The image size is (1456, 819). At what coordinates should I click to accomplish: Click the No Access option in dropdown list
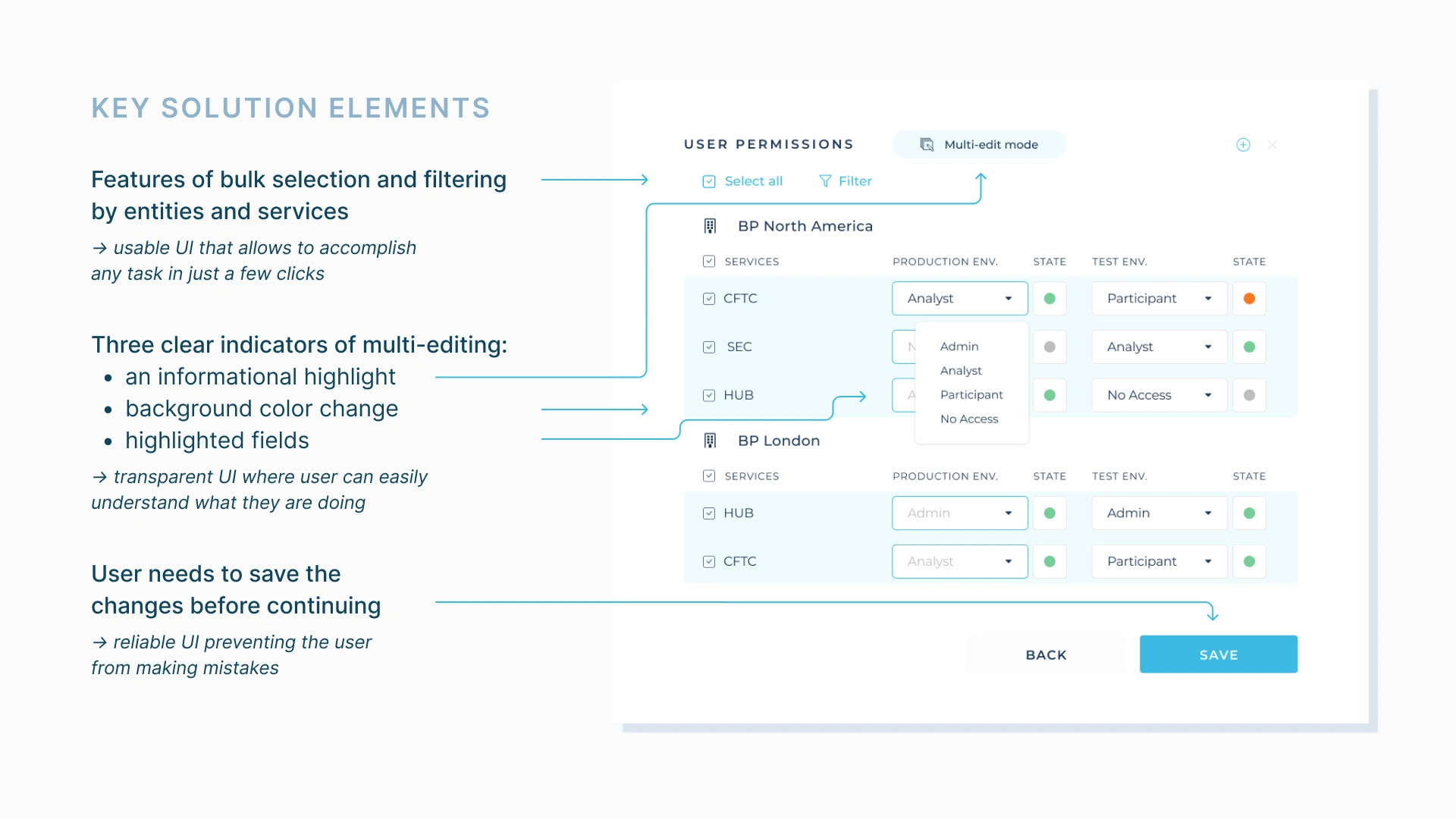click(x=968, y=418)
